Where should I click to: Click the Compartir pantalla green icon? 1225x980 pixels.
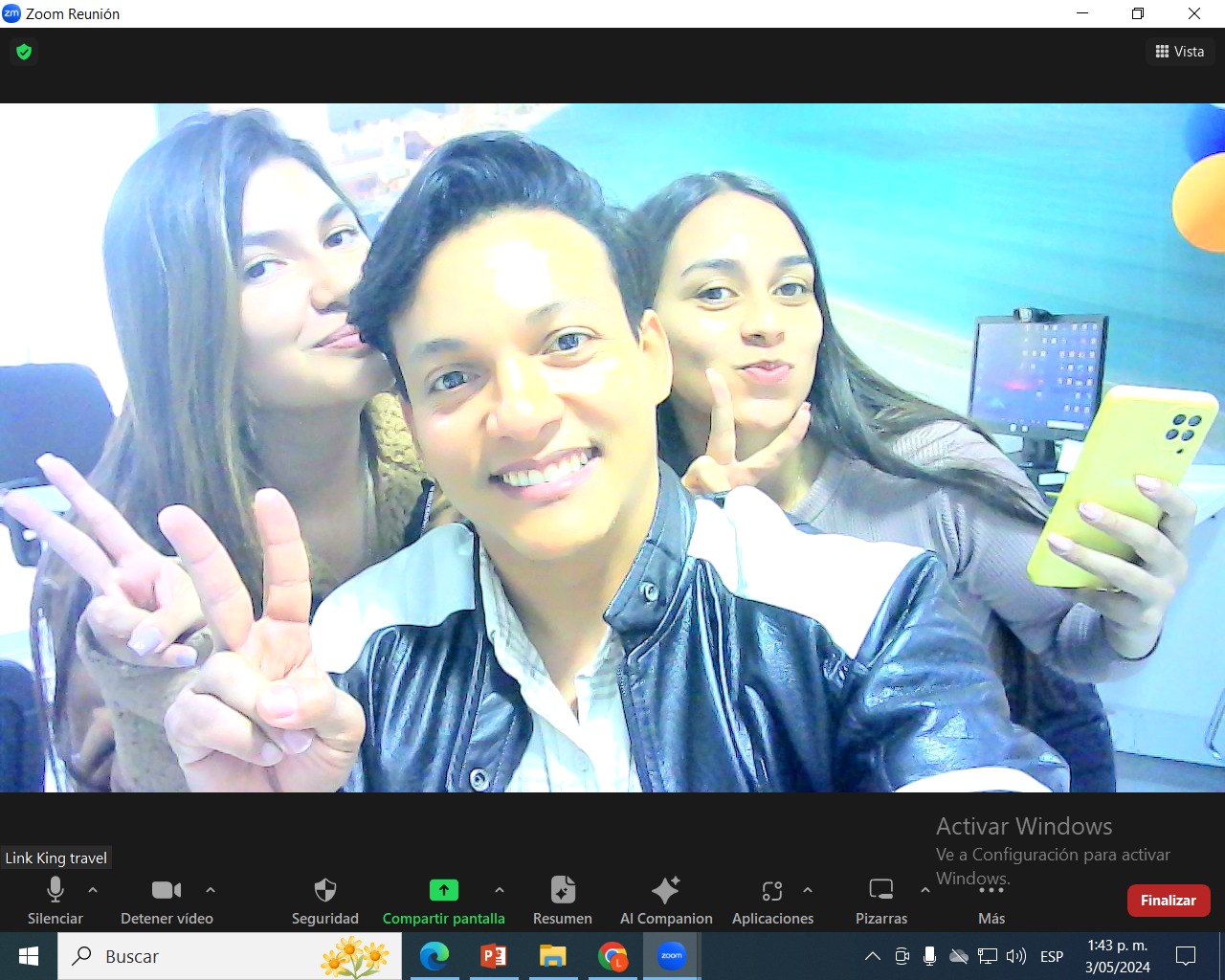pos(444,890)
